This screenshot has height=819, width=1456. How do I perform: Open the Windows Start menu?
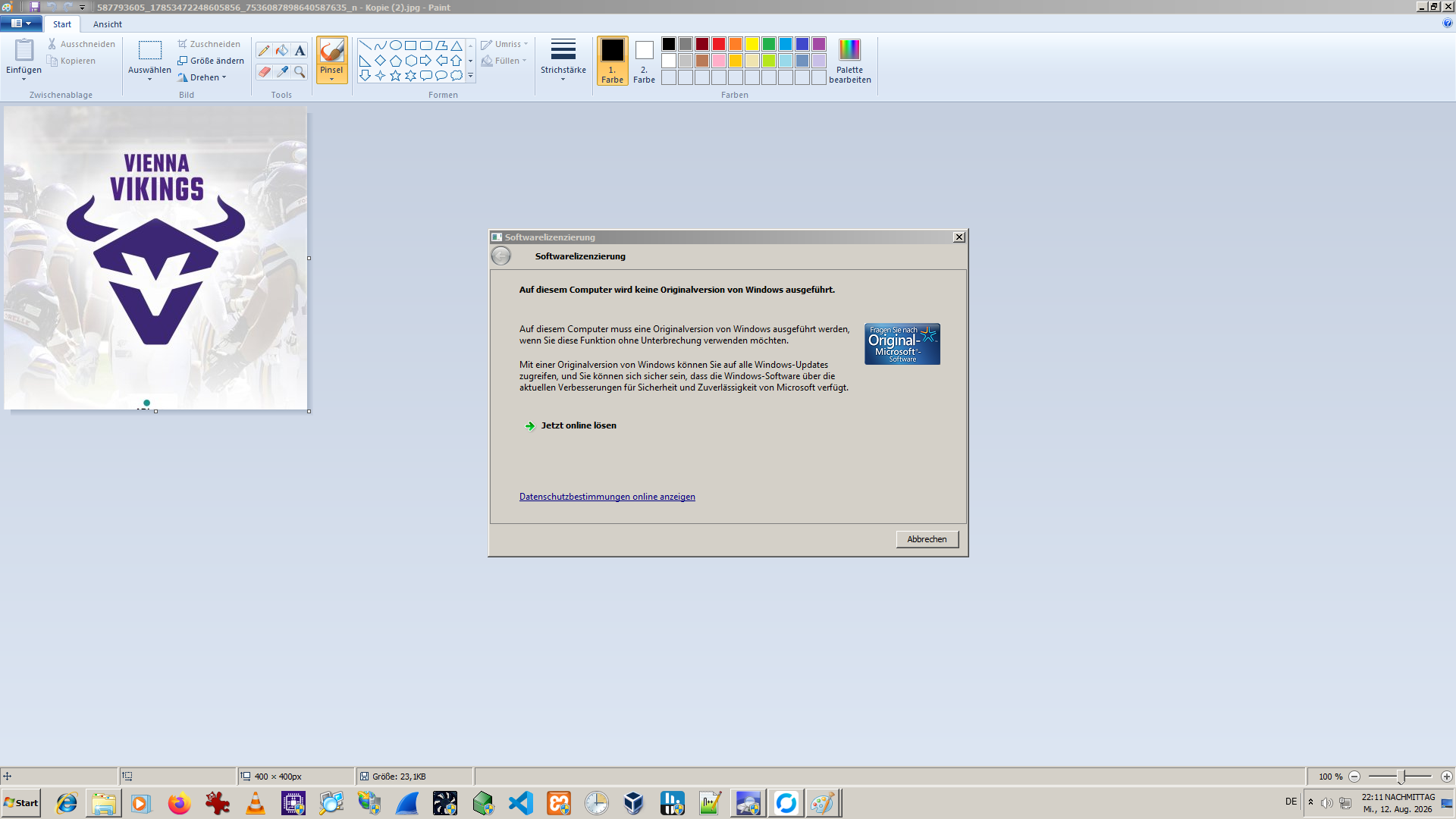pos(21,803)
